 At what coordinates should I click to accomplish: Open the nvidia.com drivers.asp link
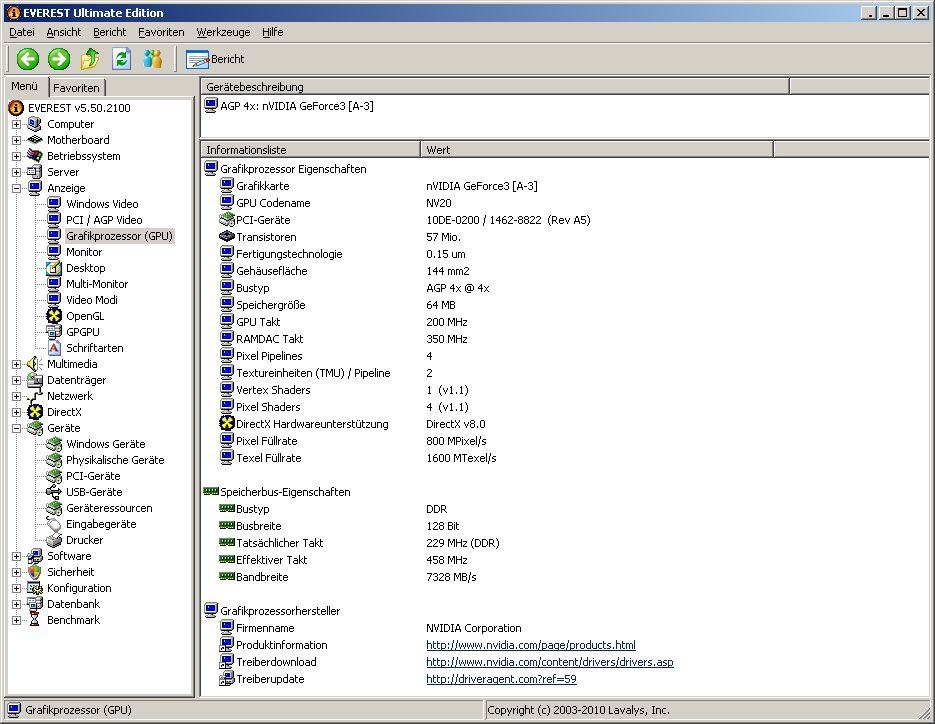coord(550,662)
